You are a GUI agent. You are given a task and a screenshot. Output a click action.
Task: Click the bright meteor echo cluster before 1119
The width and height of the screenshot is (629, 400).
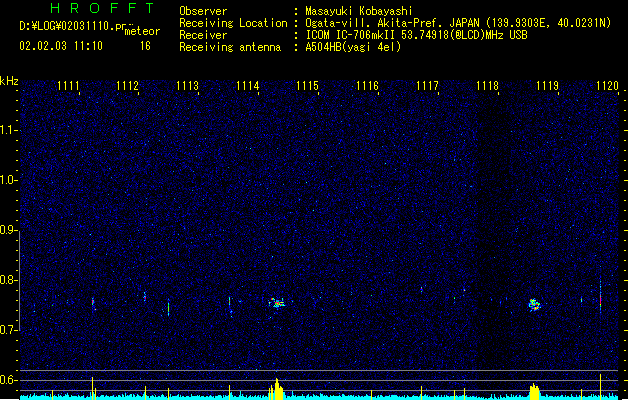click(534, 305)
